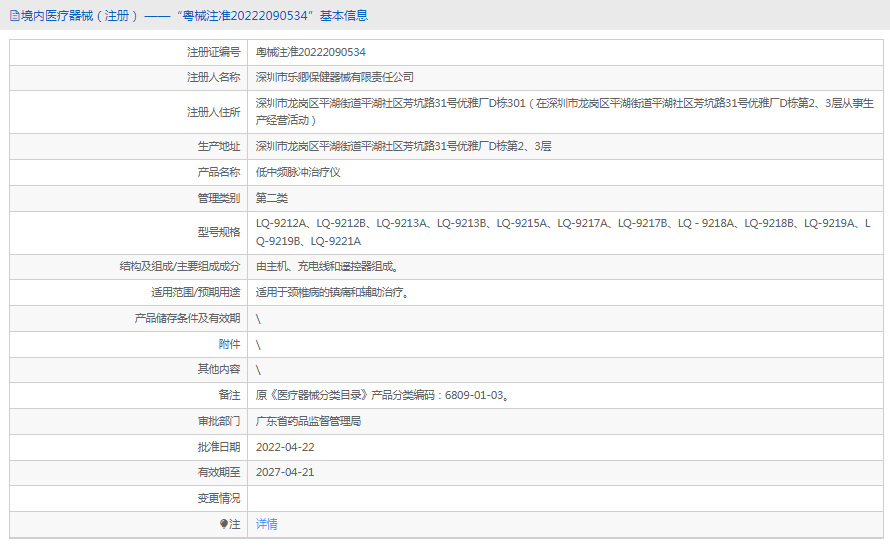Select the registrant address ending 产经营活动）
Image resolution: width=890 pixels, height=547 pixels.
pyautogui.click(x=564, y=111)
